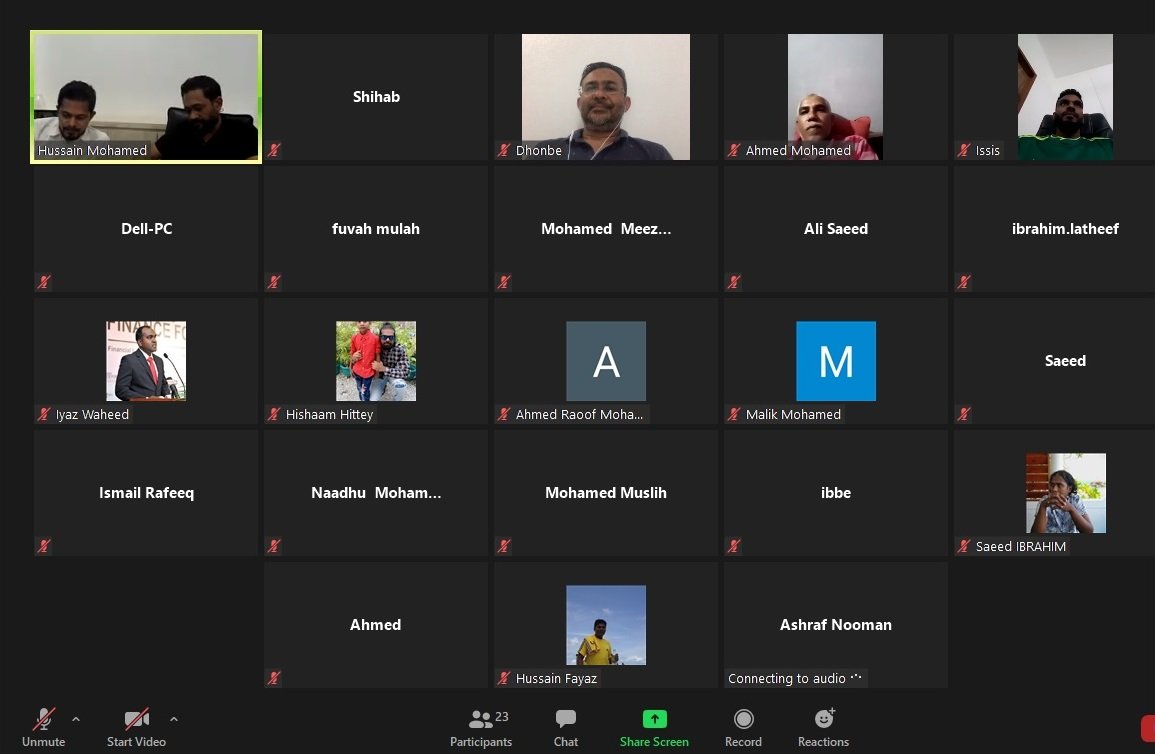Open the Reactions menu
The image size is (1155, 754).
click(x=824, y=719)
